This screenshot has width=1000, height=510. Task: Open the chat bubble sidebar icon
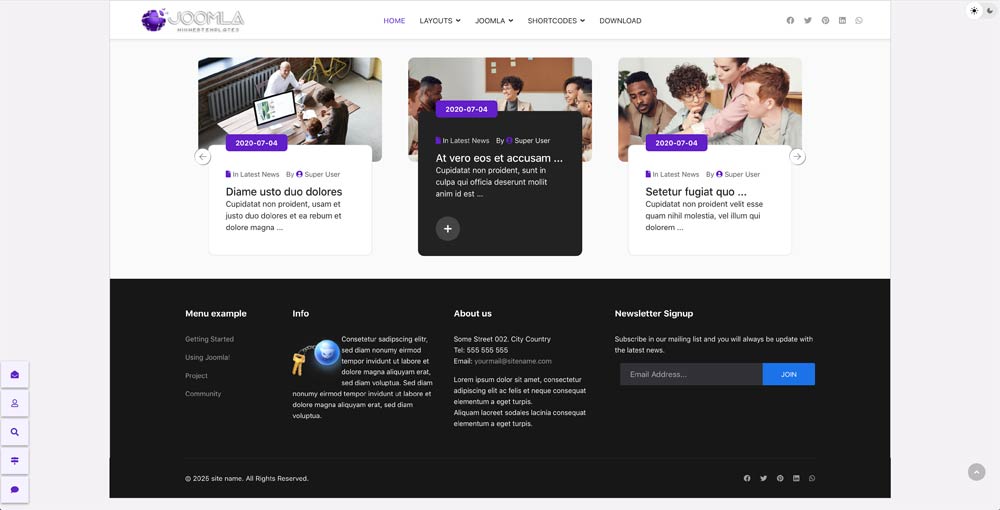(15, 490)
